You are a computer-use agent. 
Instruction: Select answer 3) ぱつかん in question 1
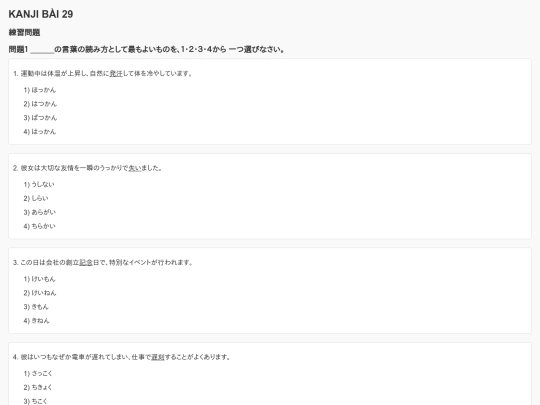(x=40, y=118)
